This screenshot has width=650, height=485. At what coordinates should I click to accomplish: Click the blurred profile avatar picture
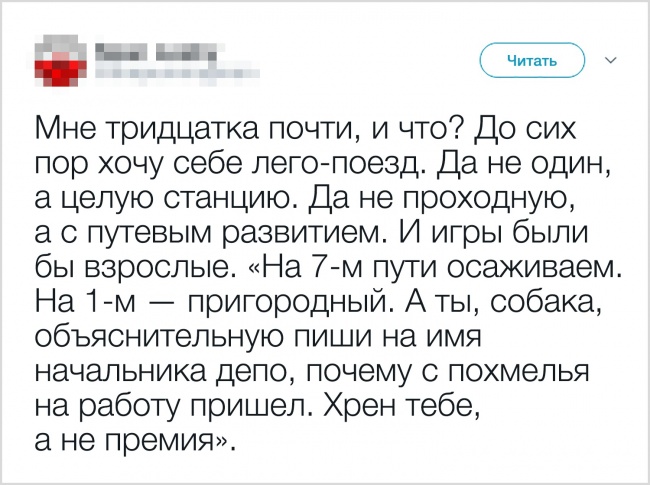60,62
